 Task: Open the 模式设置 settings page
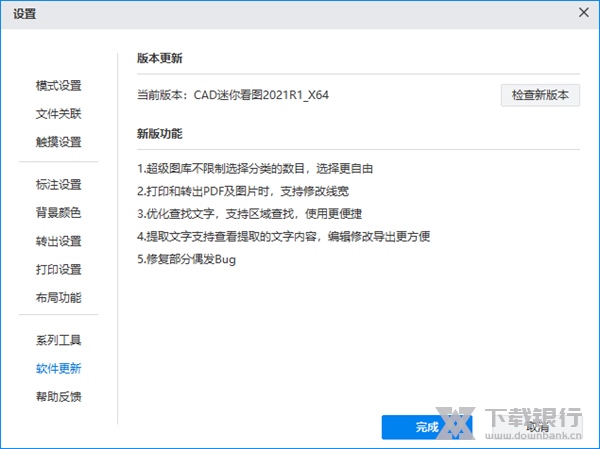[x=58, y=86]
